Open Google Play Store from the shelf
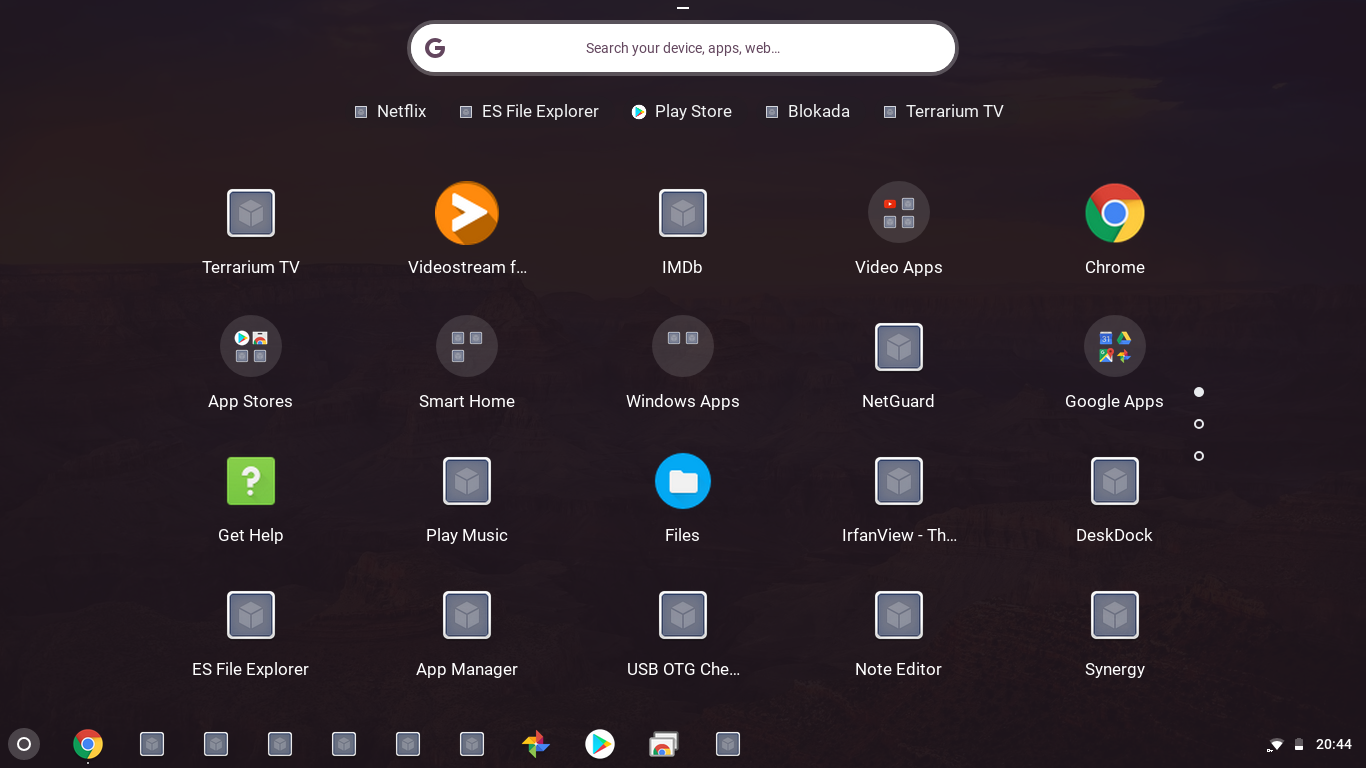This screenshot has height=768, width=1366. (600, 744)
